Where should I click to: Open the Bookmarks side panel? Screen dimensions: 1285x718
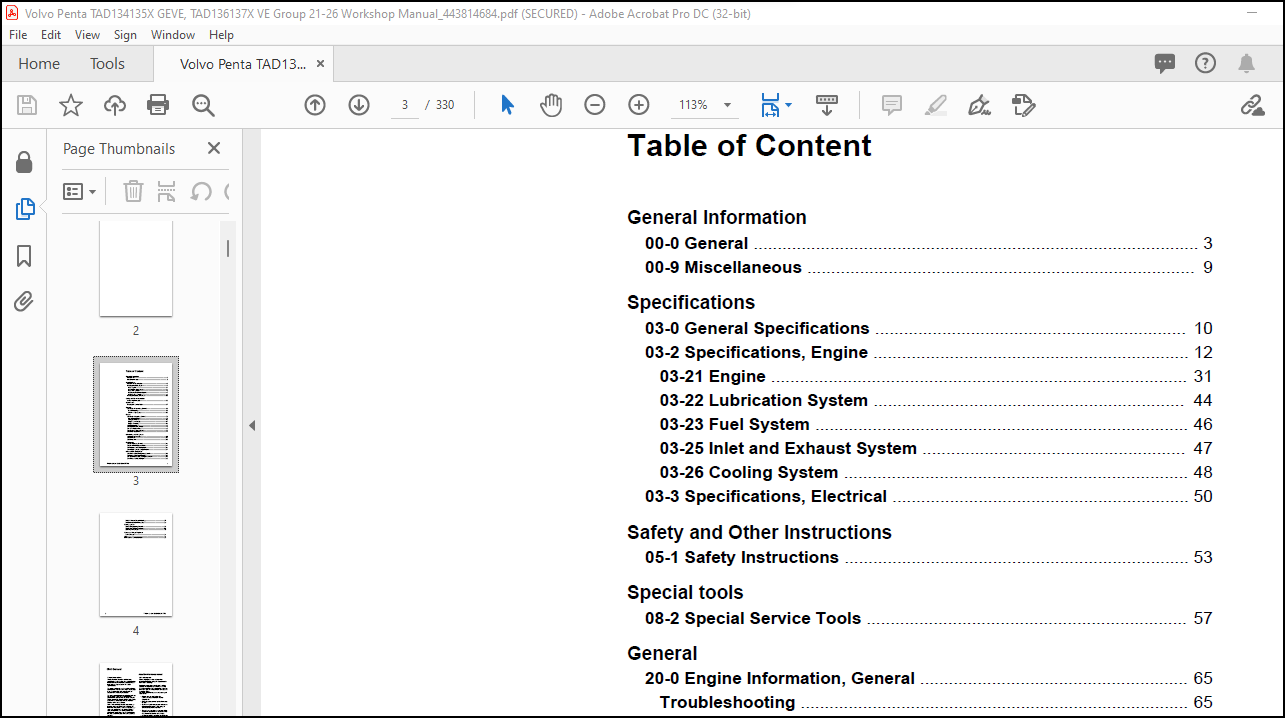click(x=24, y=256)
